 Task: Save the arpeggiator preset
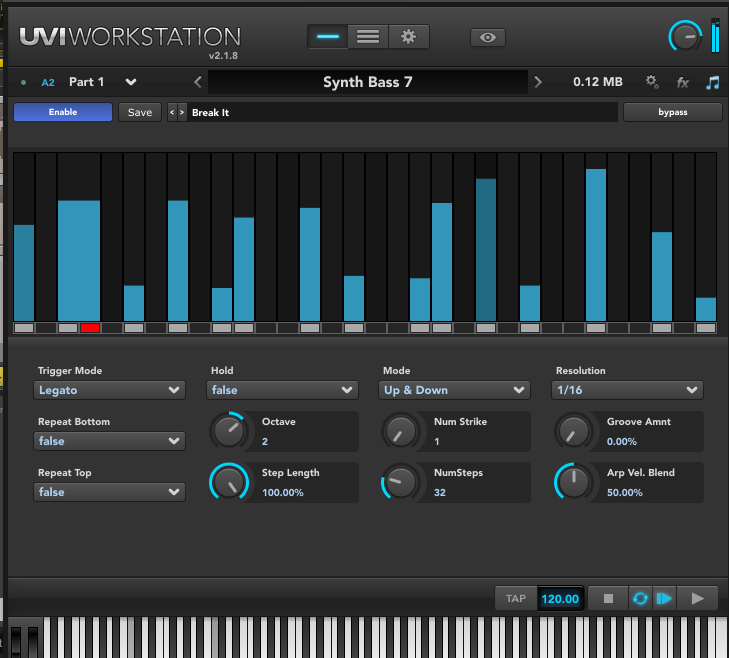[x=140, y=113]
